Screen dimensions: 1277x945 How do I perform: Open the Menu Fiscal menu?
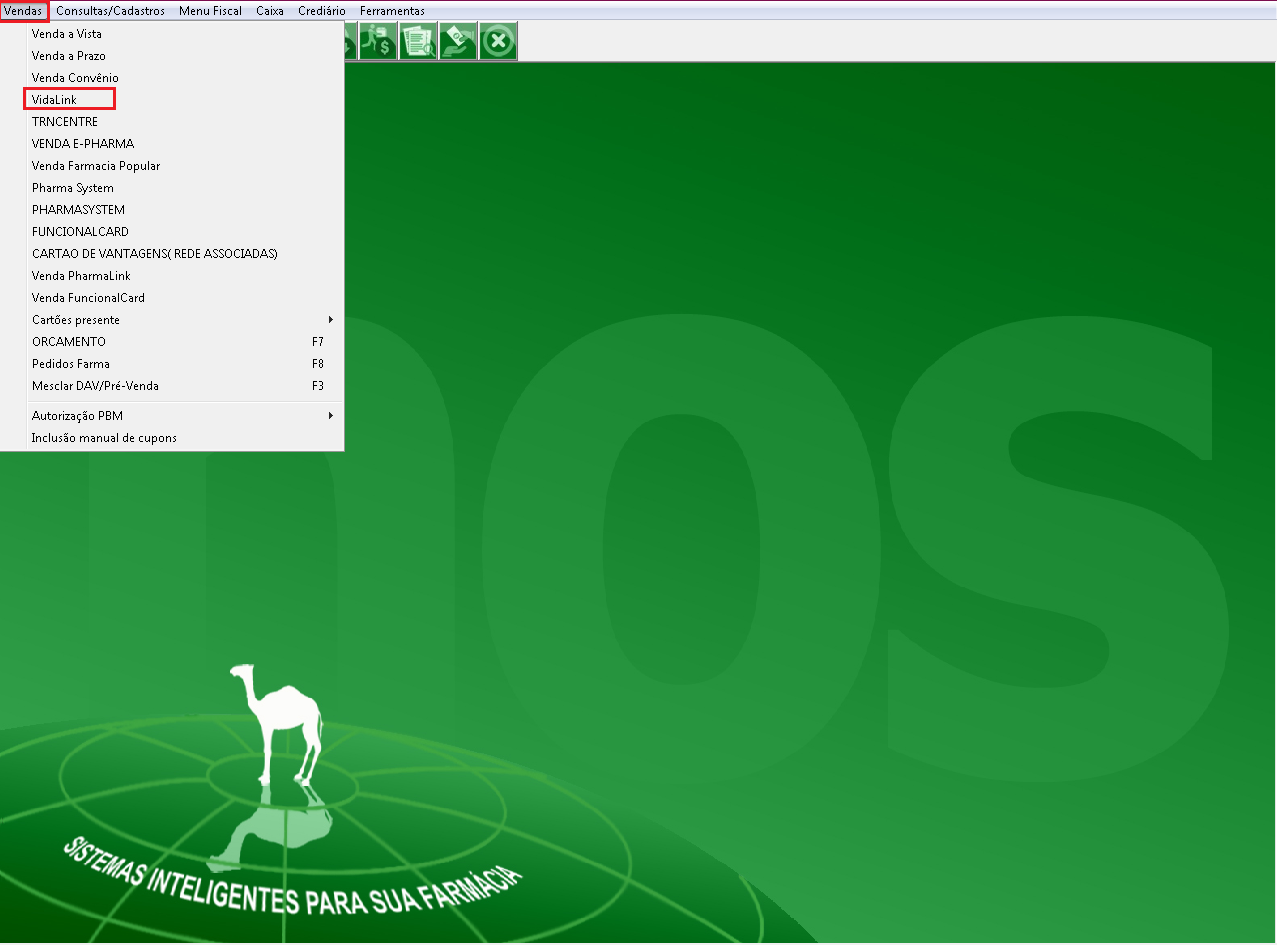point(210,11)
